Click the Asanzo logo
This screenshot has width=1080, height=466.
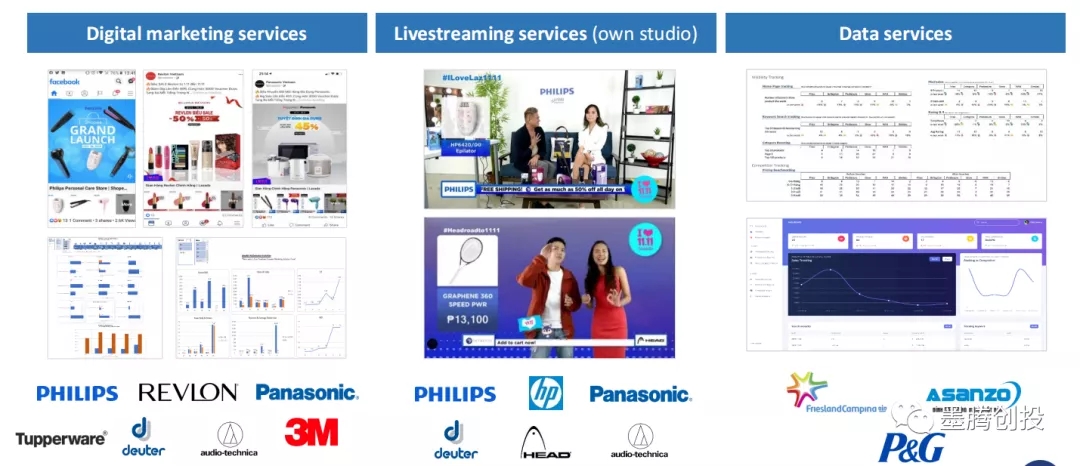pos(973,395)
